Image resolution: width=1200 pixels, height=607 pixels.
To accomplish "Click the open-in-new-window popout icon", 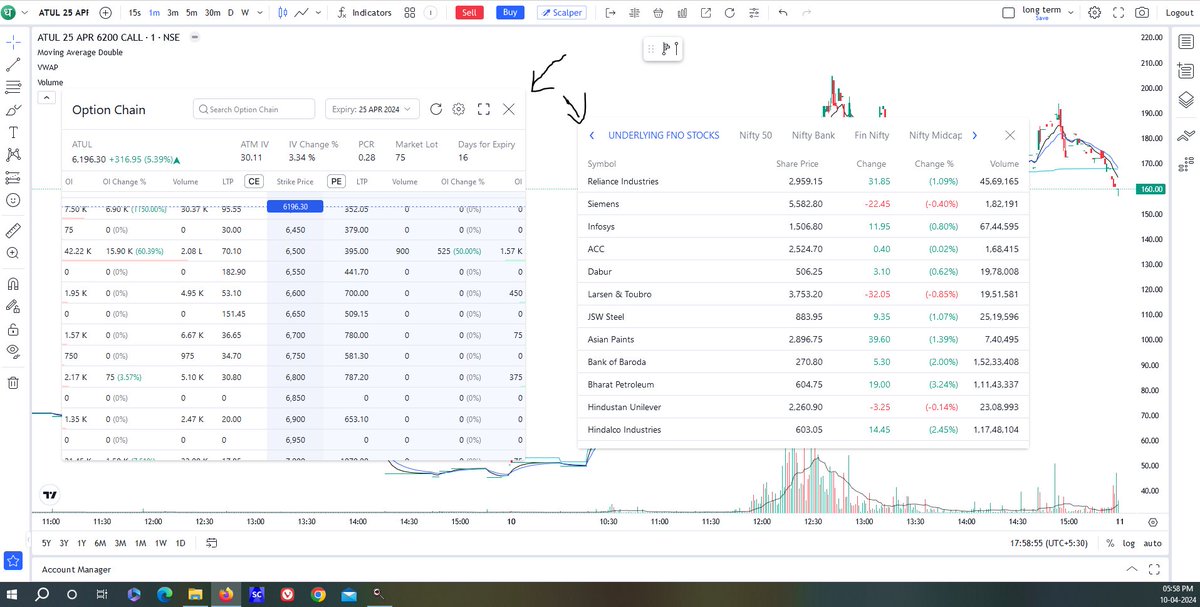I will 706,13.
